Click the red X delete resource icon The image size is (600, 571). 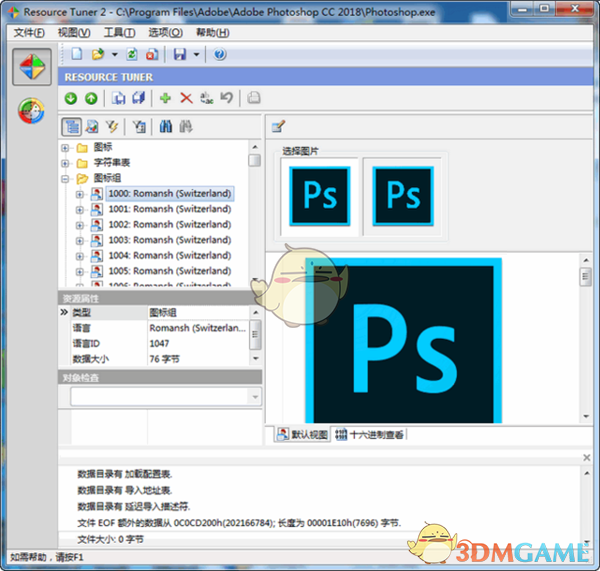tap(185, 98)
